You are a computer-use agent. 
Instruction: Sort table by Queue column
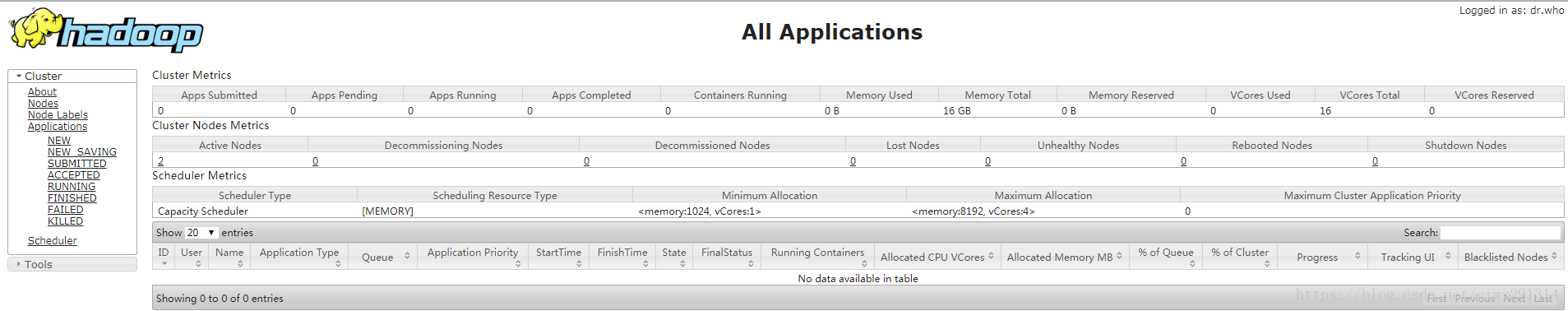(383, 257)
